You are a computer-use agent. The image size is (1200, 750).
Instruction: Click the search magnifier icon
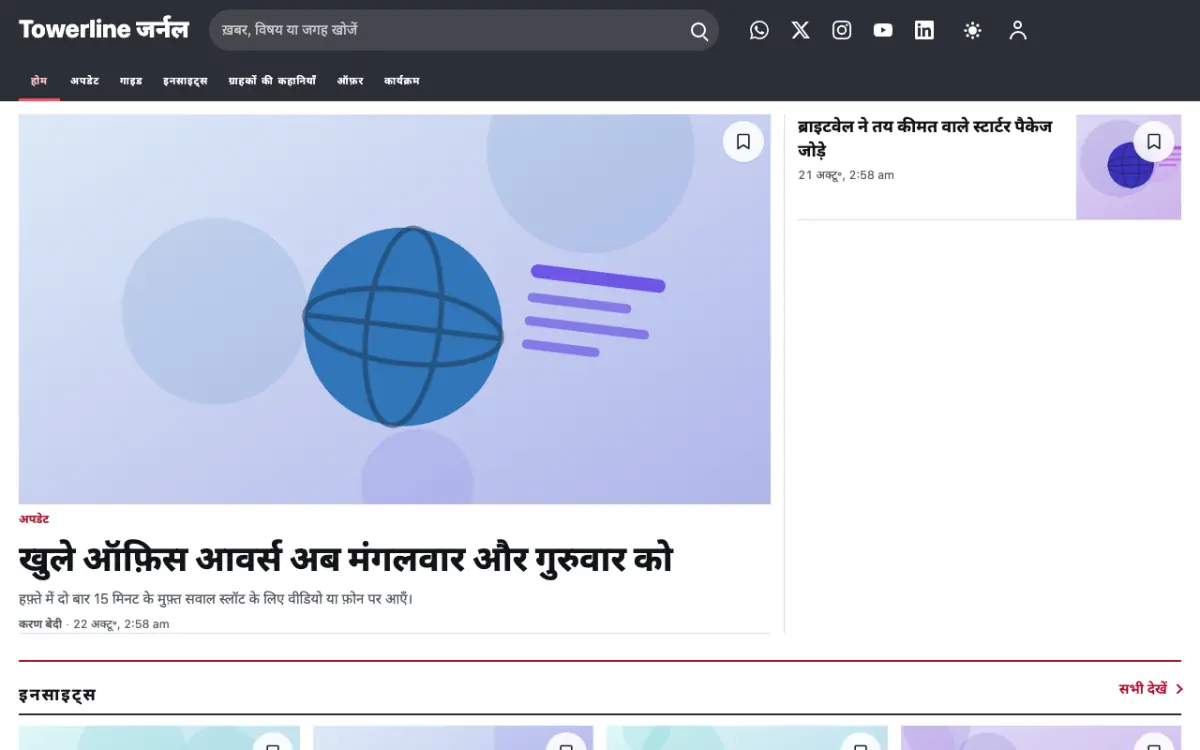coord(699,31)
